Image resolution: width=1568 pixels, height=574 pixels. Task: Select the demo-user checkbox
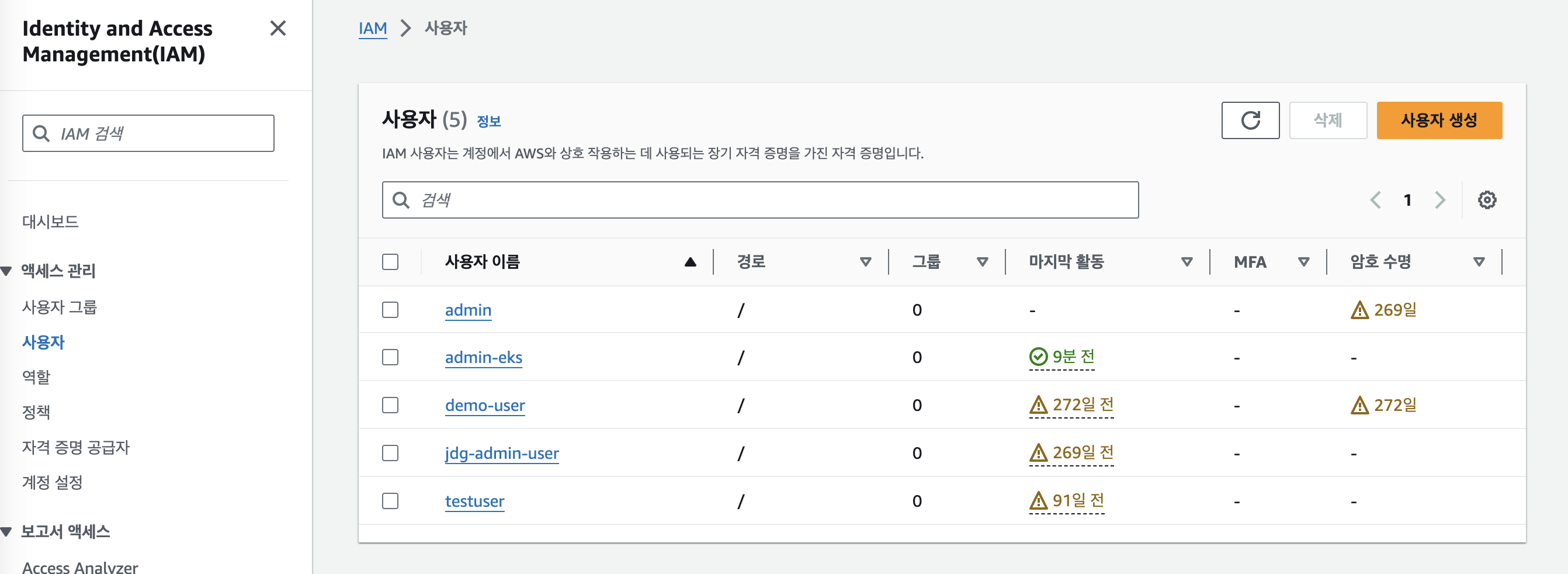coord(390,405)
